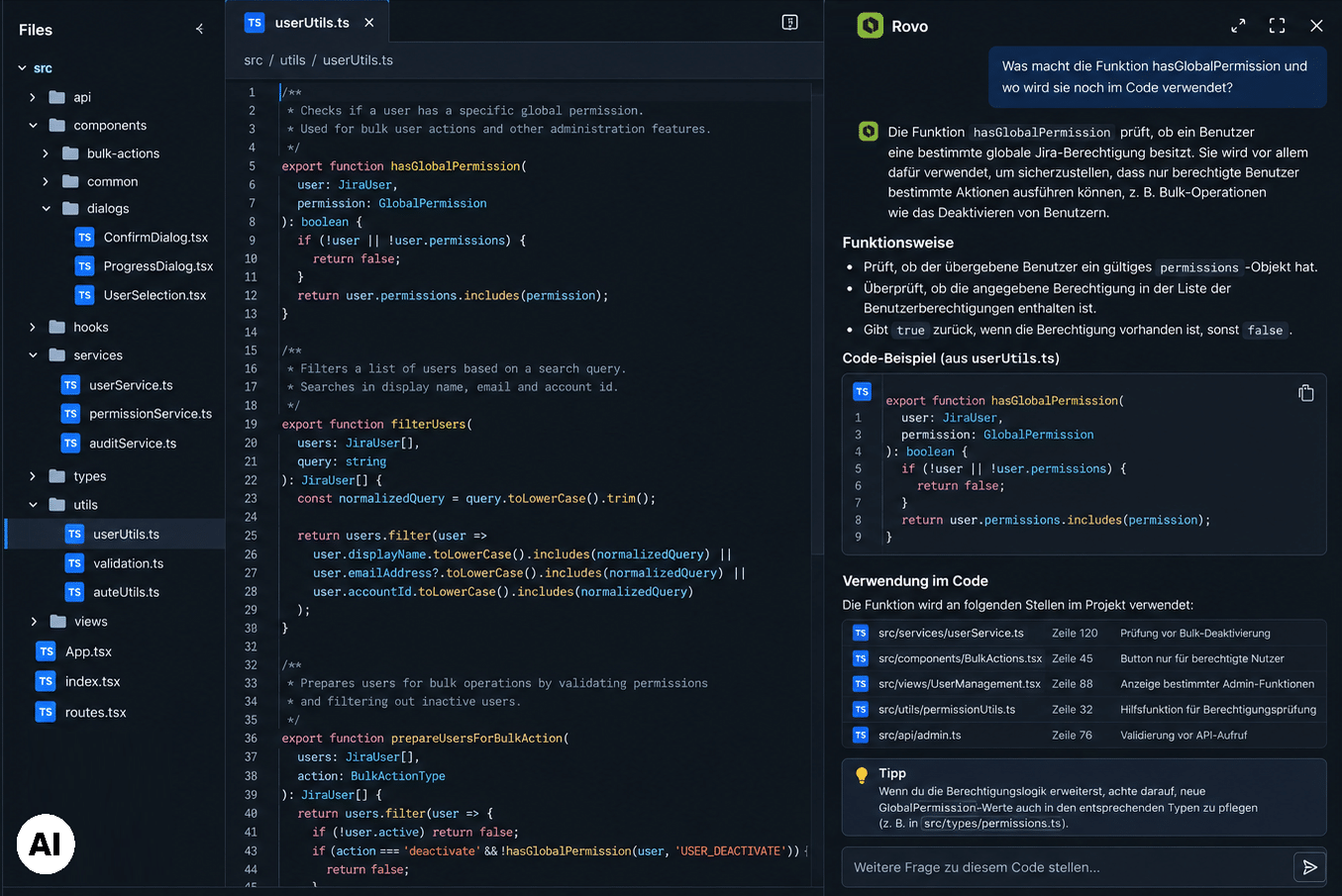Copy the Rovo code example
The image size is (1342, 896).
(x=1305, y=393)
